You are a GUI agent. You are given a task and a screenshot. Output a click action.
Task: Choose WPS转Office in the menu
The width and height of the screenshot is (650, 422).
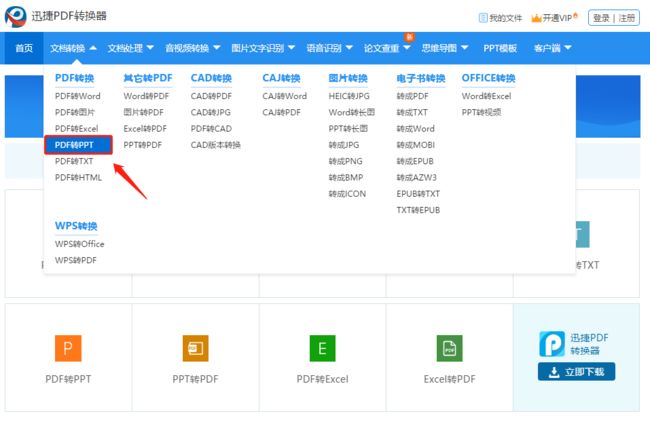79,244
